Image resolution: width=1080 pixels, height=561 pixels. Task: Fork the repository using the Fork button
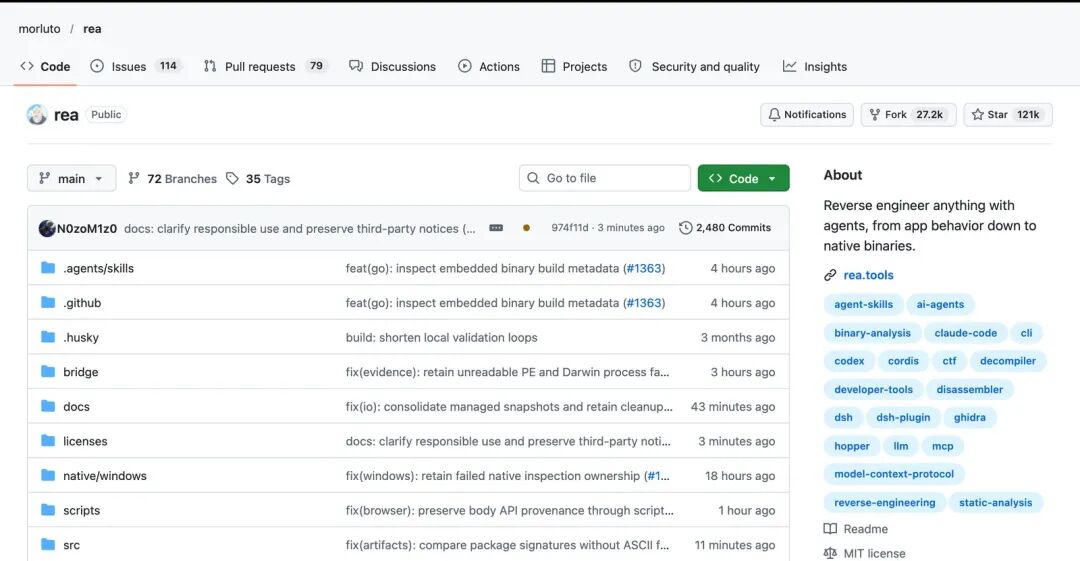tap(908, 114)
